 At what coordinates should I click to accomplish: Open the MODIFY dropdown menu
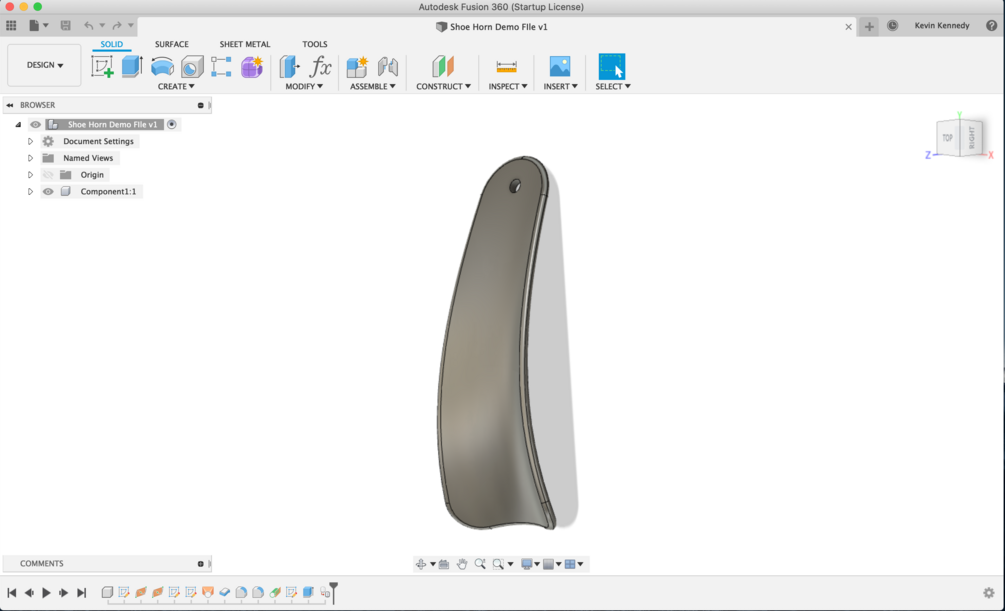click(x=304, y=86)
